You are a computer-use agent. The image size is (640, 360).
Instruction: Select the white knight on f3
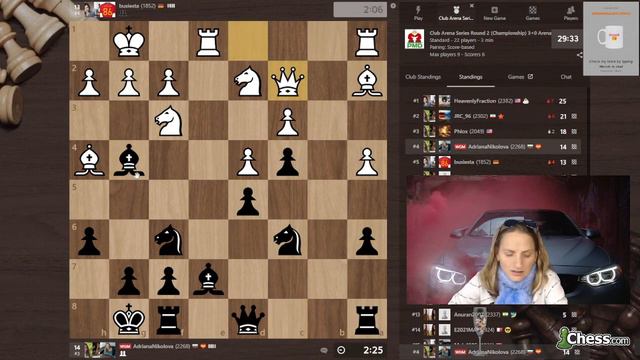click(x=169, y=120)
